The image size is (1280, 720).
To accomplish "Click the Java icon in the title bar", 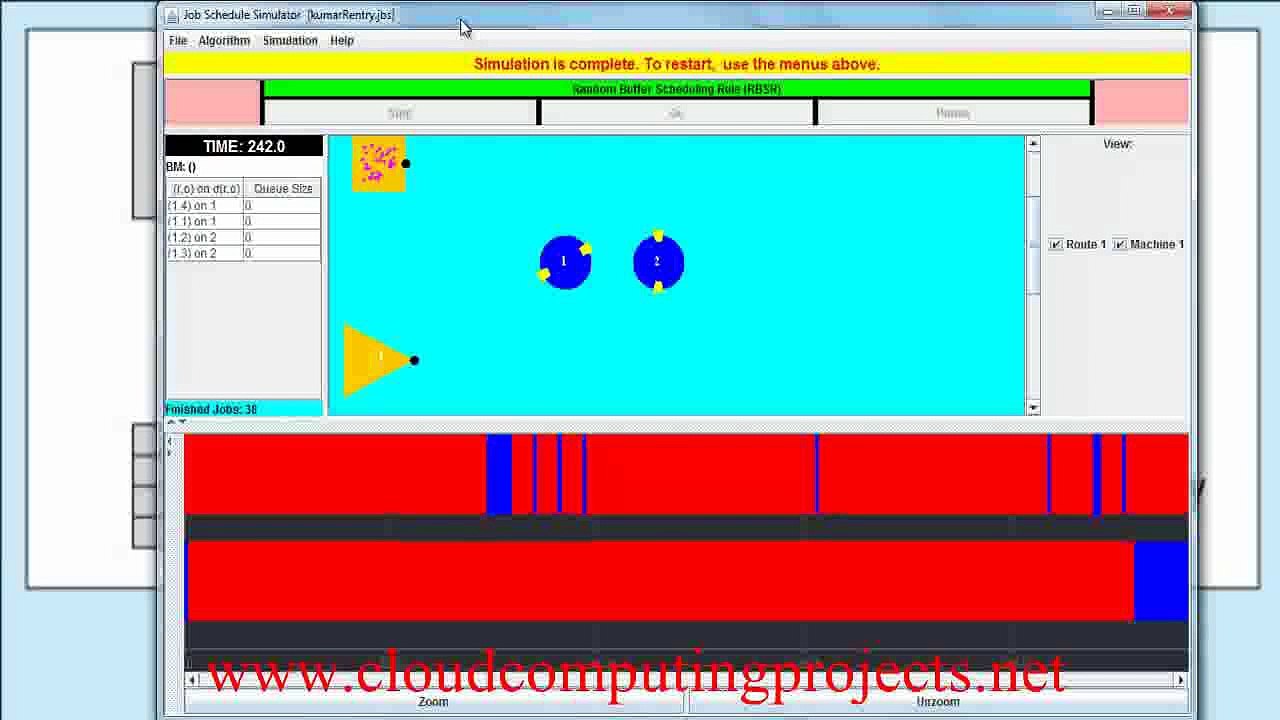I will [x=172, y=15].
